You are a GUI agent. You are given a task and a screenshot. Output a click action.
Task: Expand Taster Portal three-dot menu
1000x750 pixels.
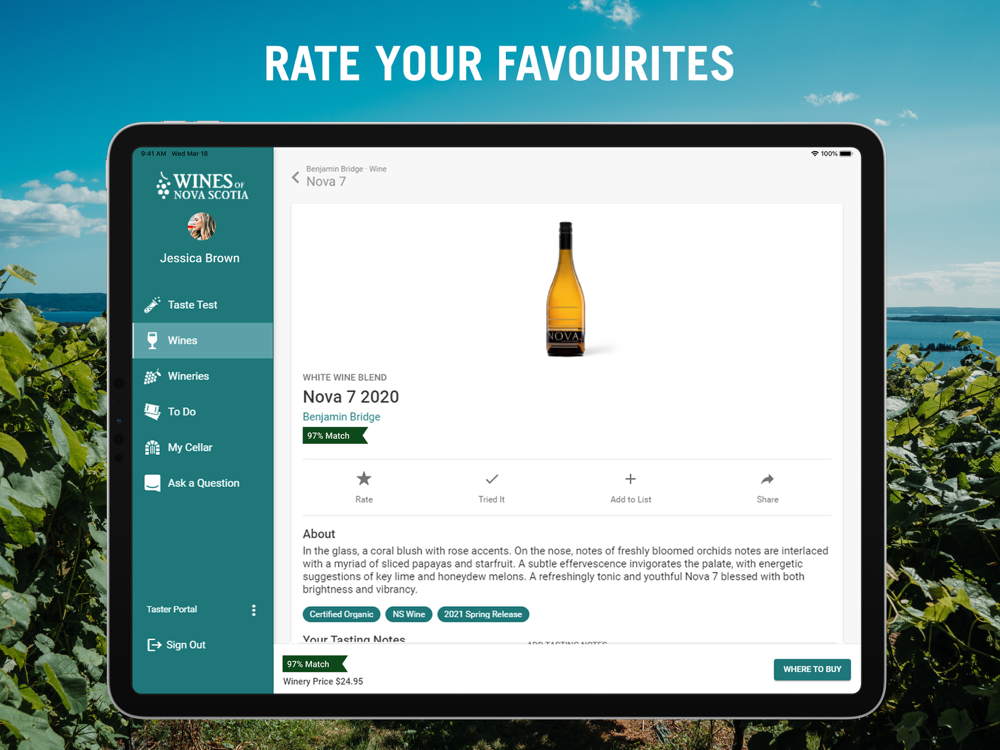pyautogui.click(x=254, y=610)
